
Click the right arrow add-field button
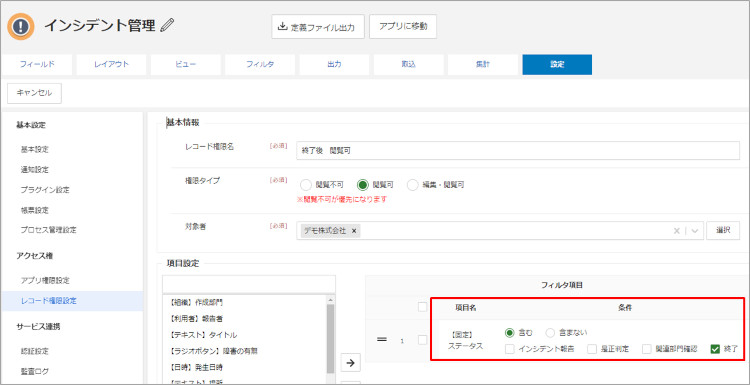(351, 363)
